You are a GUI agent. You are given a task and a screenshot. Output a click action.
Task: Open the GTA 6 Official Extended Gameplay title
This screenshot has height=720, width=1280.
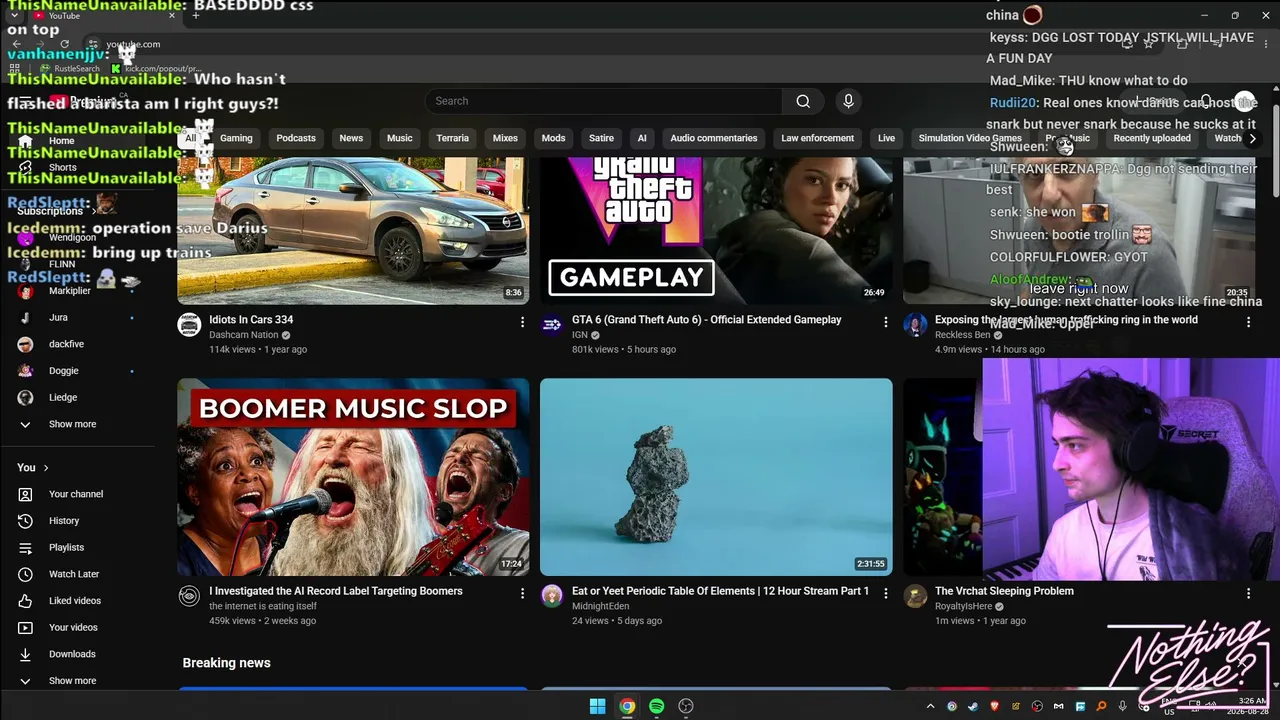click(x=707, y=320)
